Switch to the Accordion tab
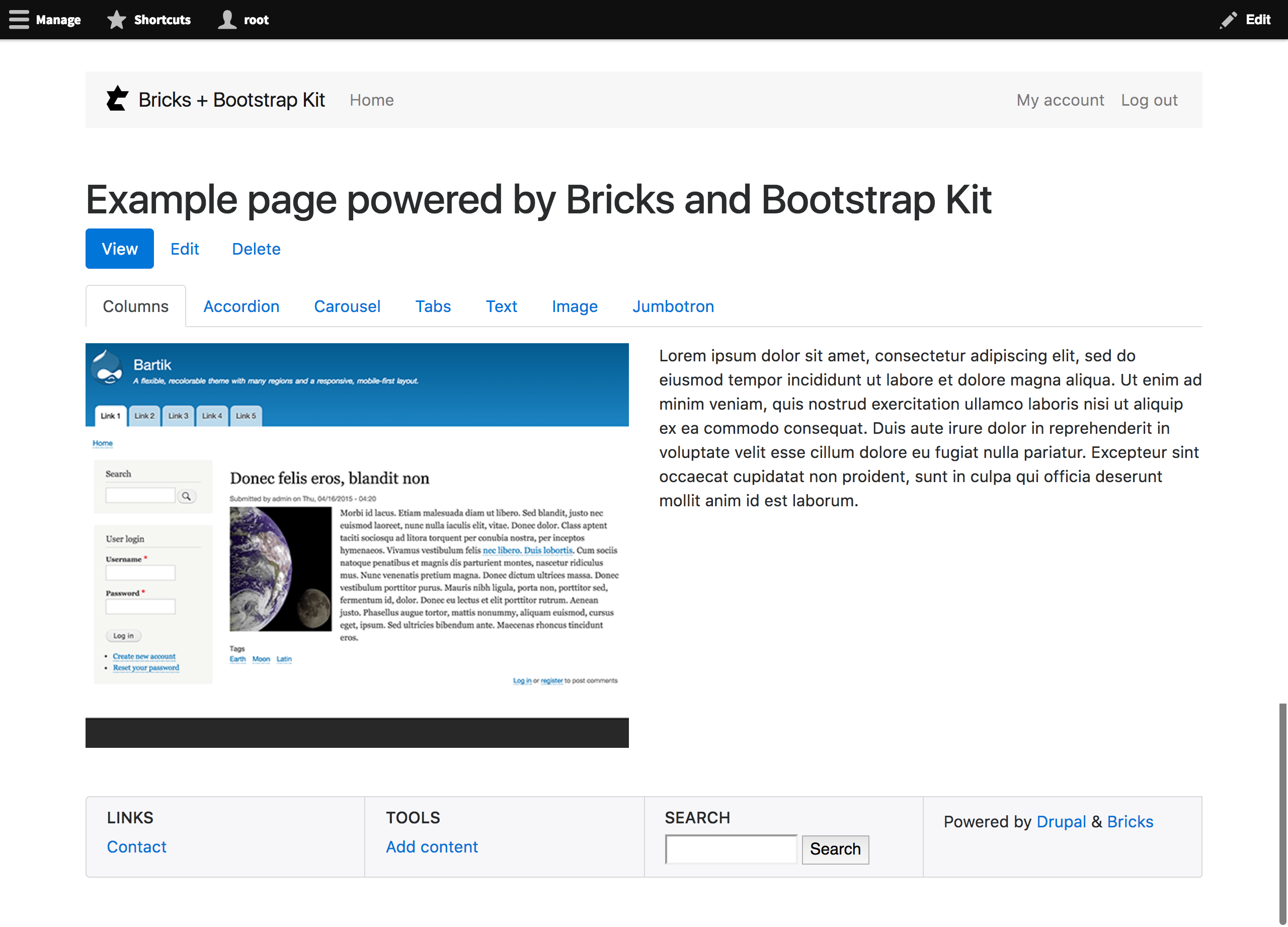Image resolution: width=1288 pixels, height=927 pixels. (242, 306)
